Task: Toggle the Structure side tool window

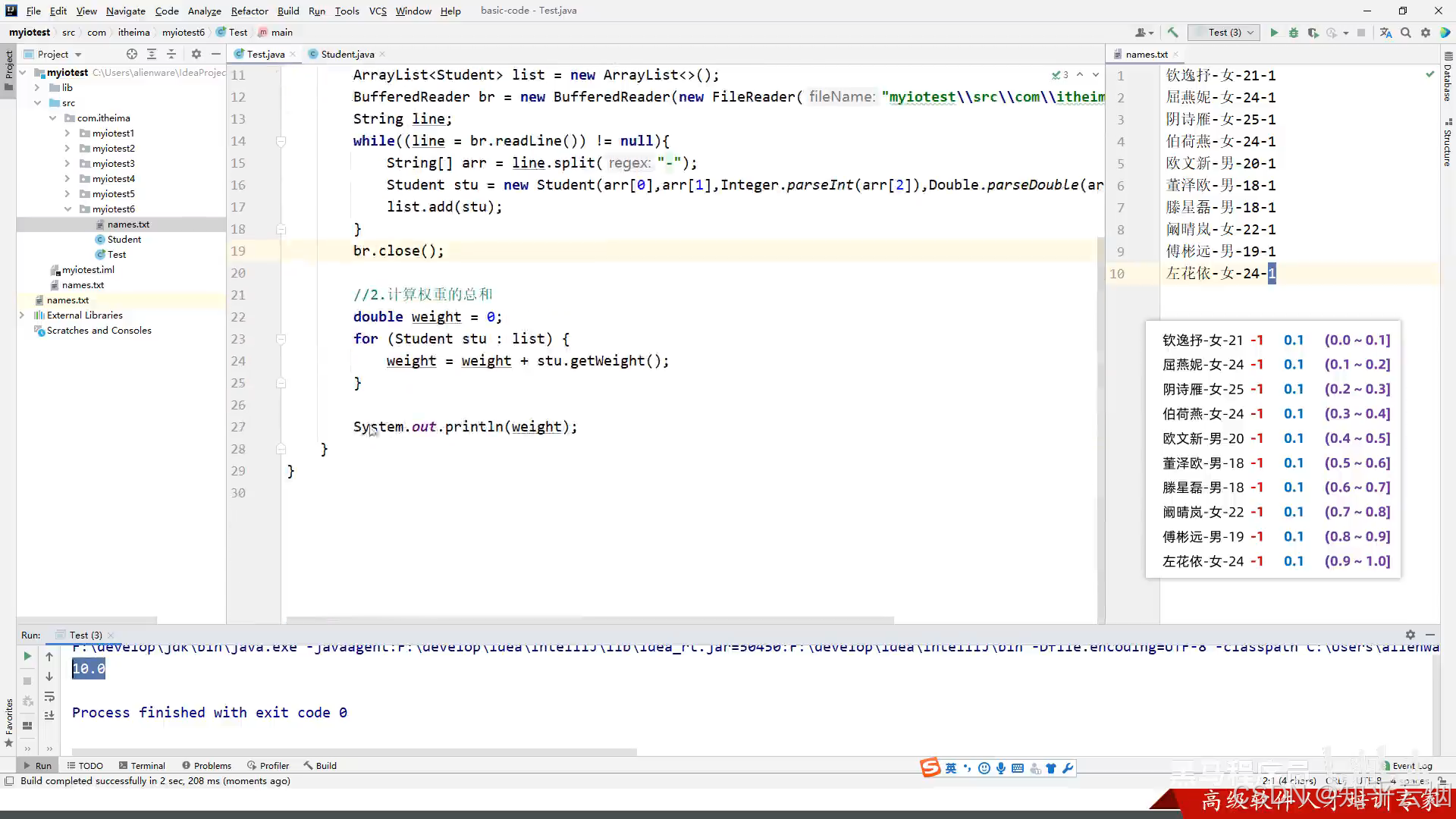Action: pyautogui.click(x=1448, y=144)
